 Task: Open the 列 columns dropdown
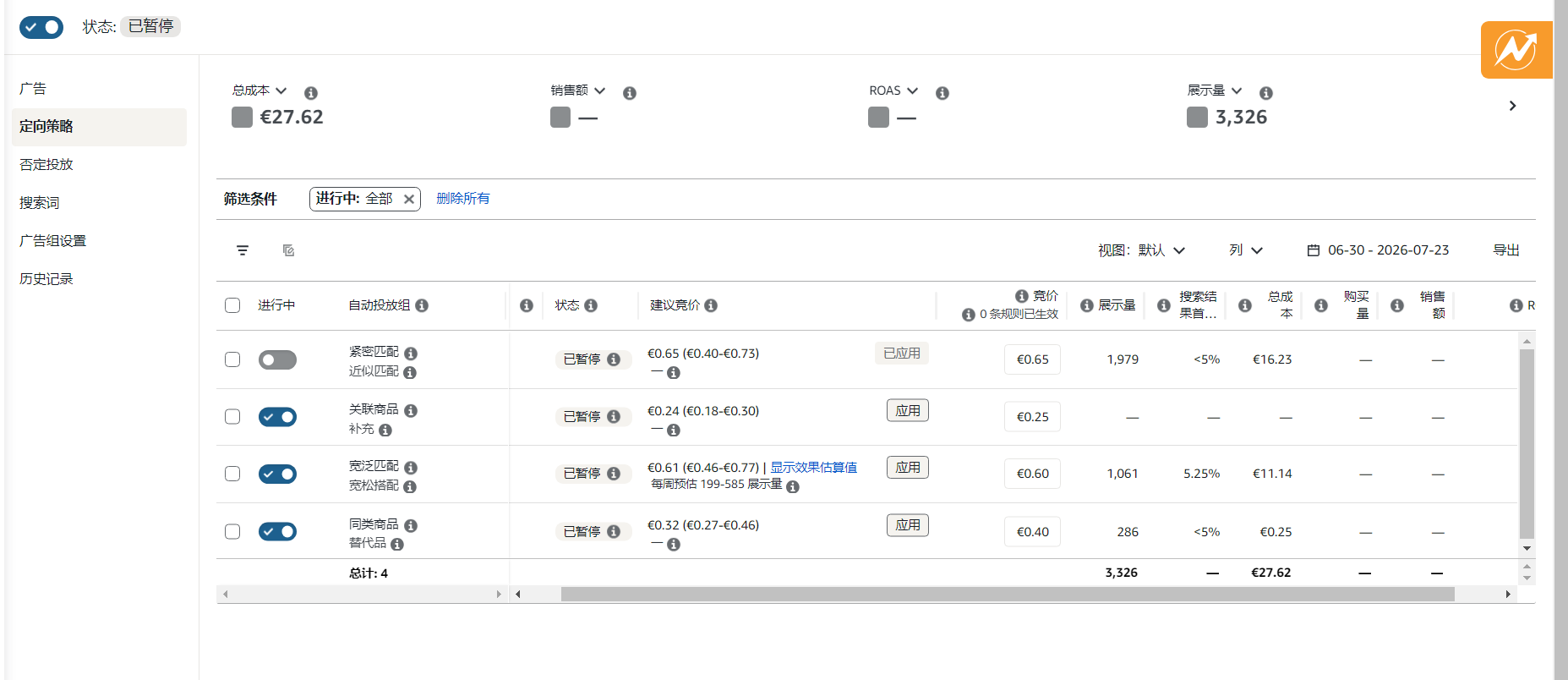pos(1246,250)
